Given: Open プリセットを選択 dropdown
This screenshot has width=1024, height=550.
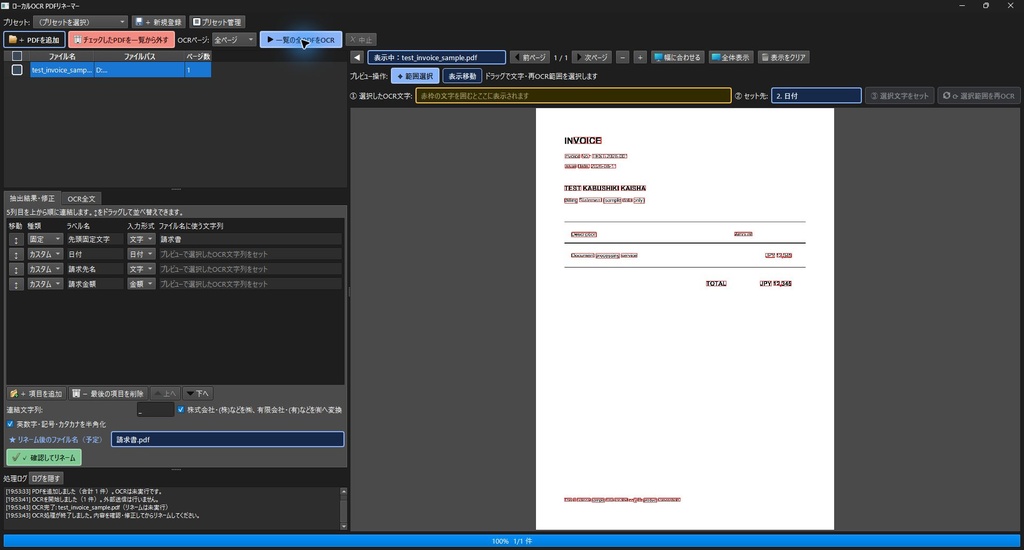Looking at the screenshot, I should 80,22.
